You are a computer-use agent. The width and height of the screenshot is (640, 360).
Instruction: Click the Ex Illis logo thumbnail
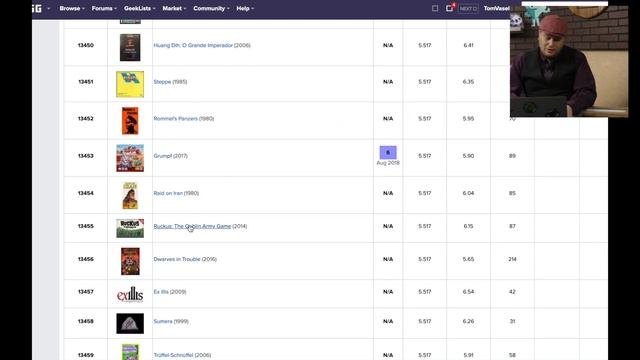pos(130,294)
